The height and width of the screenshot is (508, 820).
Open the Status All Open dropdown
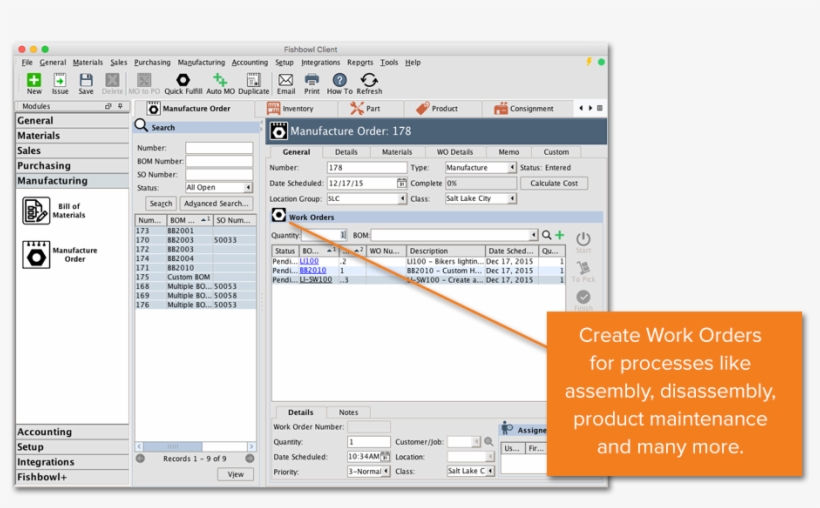tap(248, 187)
